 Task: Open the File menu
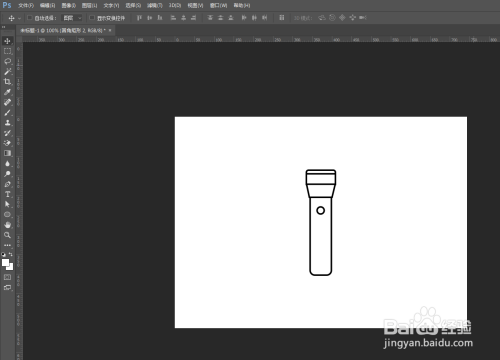coord(26,6)
